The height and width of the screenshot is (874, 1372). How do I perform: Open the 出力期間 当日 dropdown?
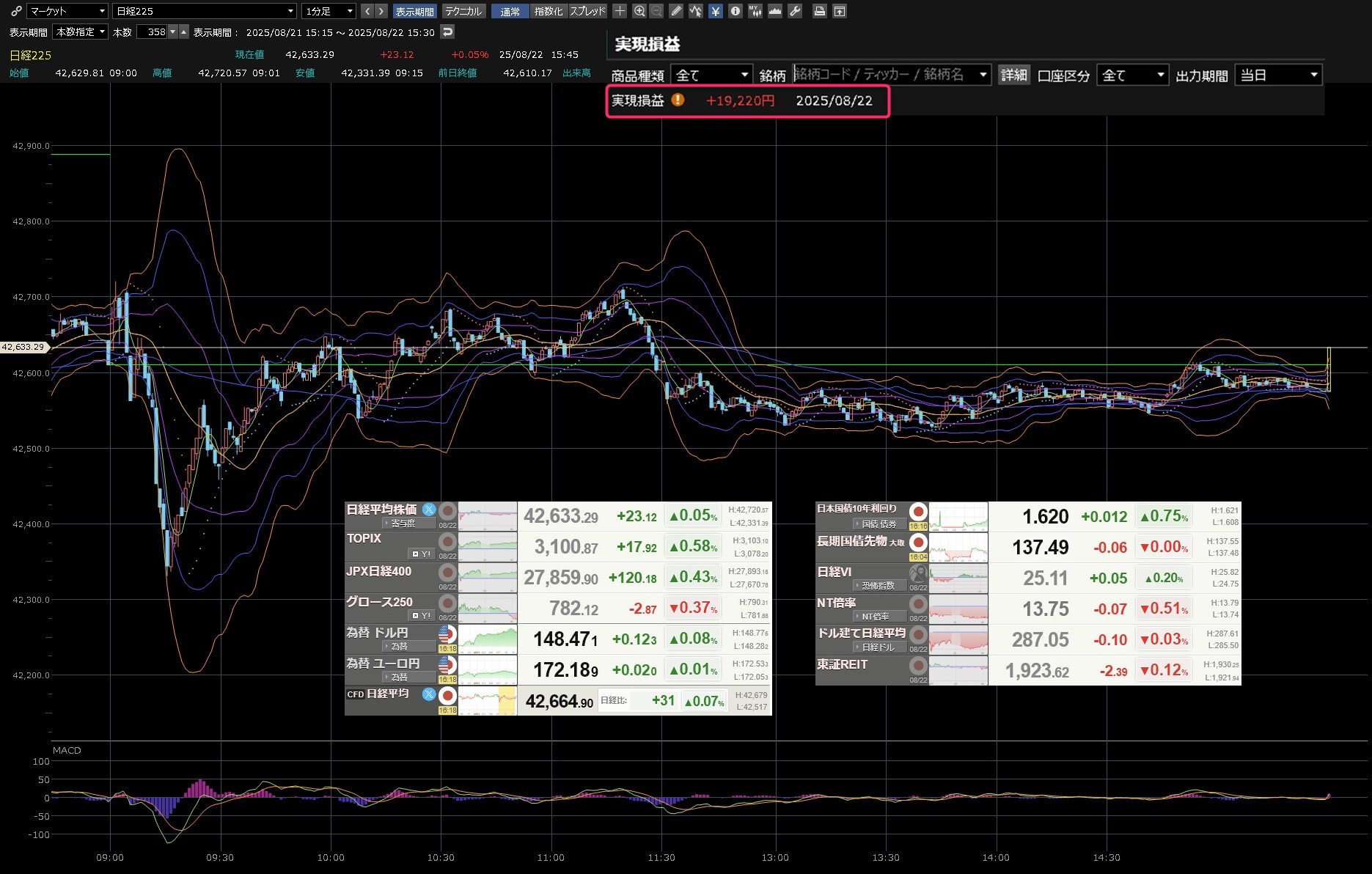pyautogui.click(x=1279, y=75)
